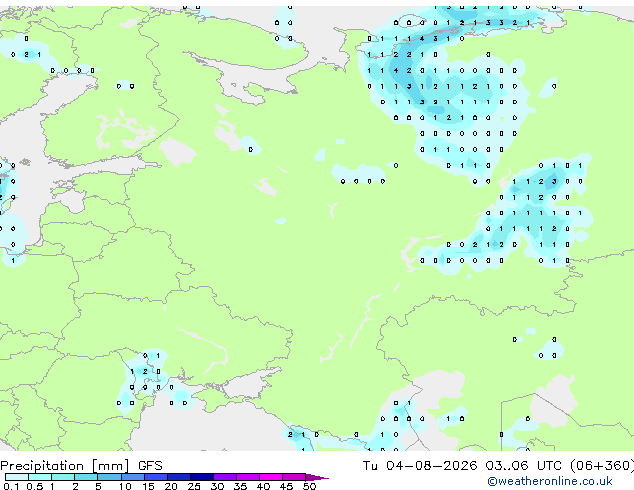
Task: Pick the legend swatch between 10 and 15
Action: coord(132,477)
